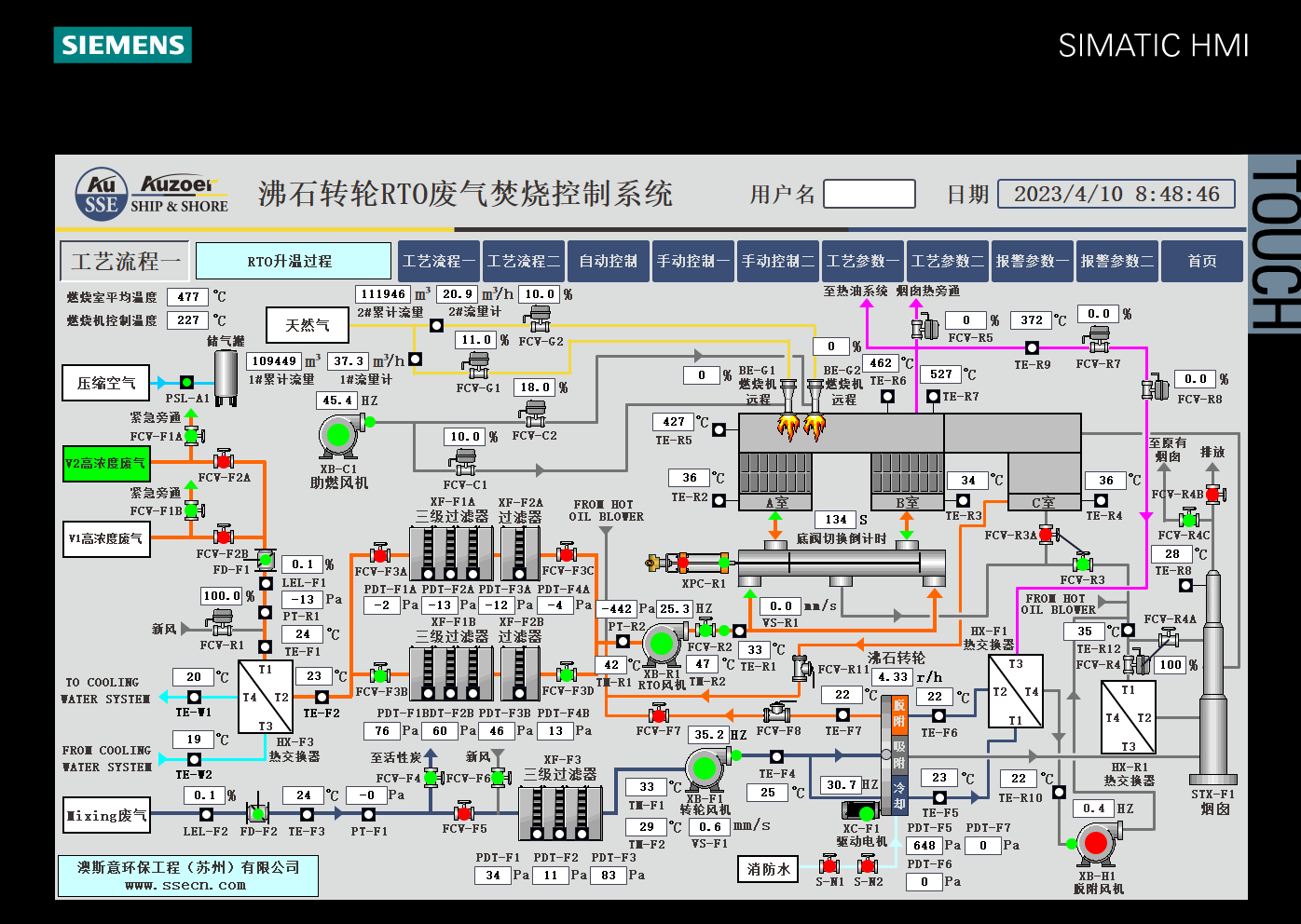
Task: Select the FCV-C2 air control valve
Action: (x=534, y=412)
